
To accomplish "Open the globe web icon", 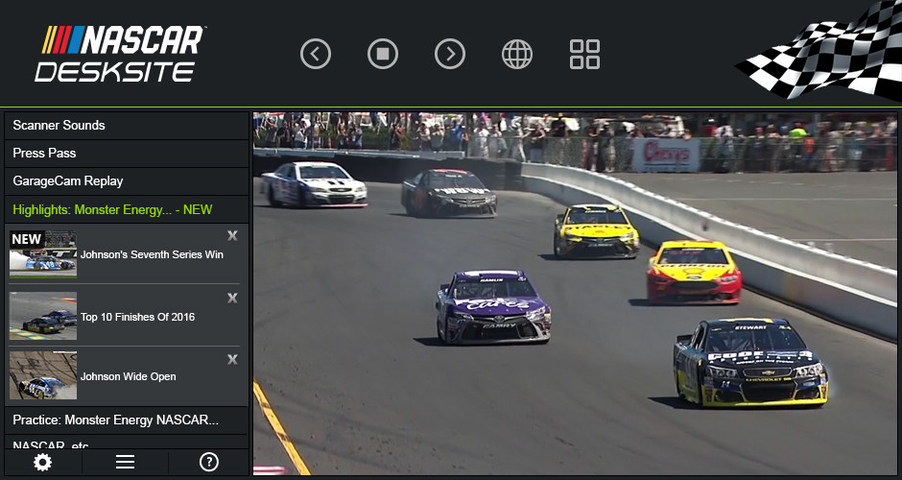I will [x=517, y=54].
